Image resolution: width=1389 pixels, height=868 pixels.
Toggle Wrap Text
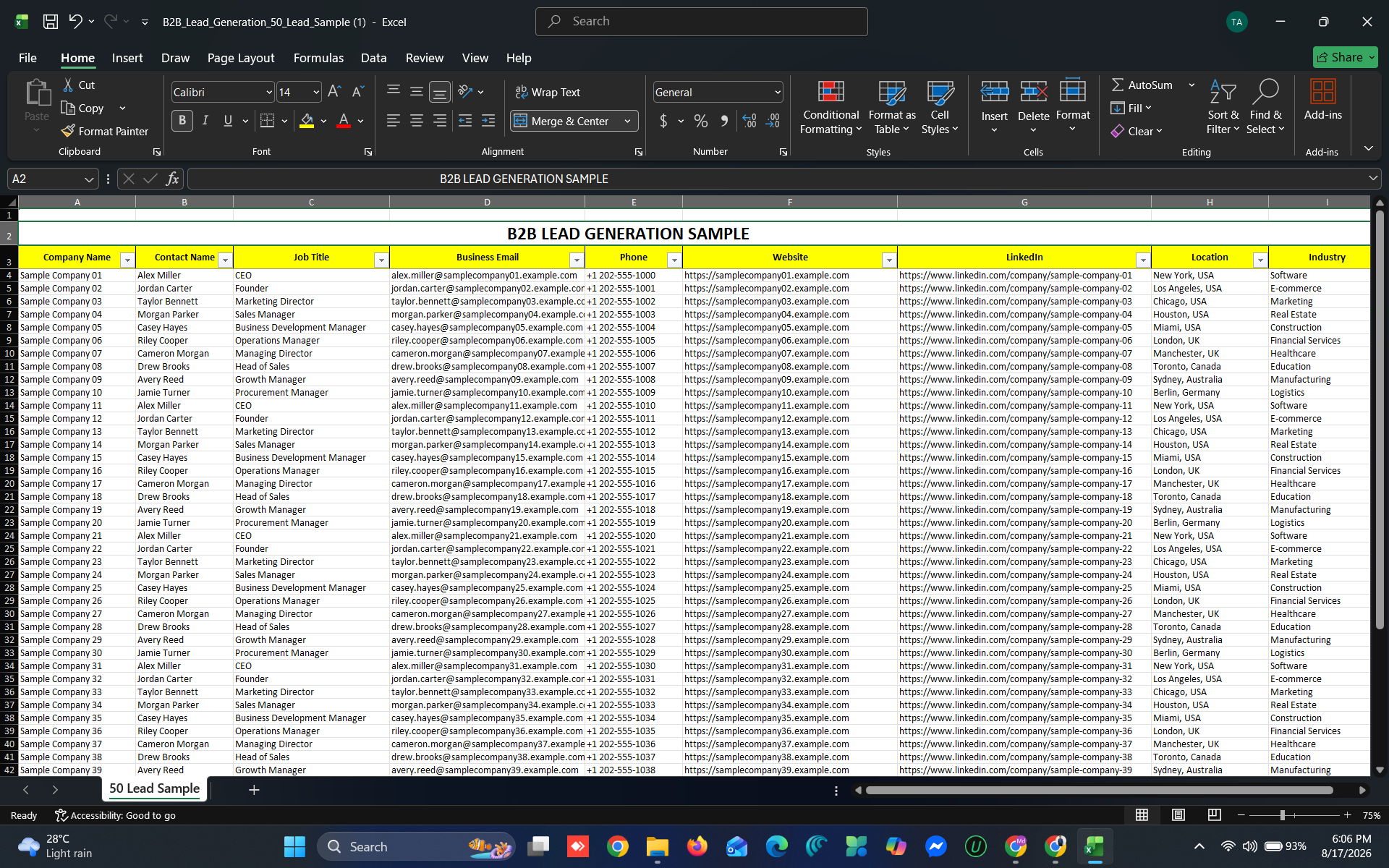click(x=548, y=92)
